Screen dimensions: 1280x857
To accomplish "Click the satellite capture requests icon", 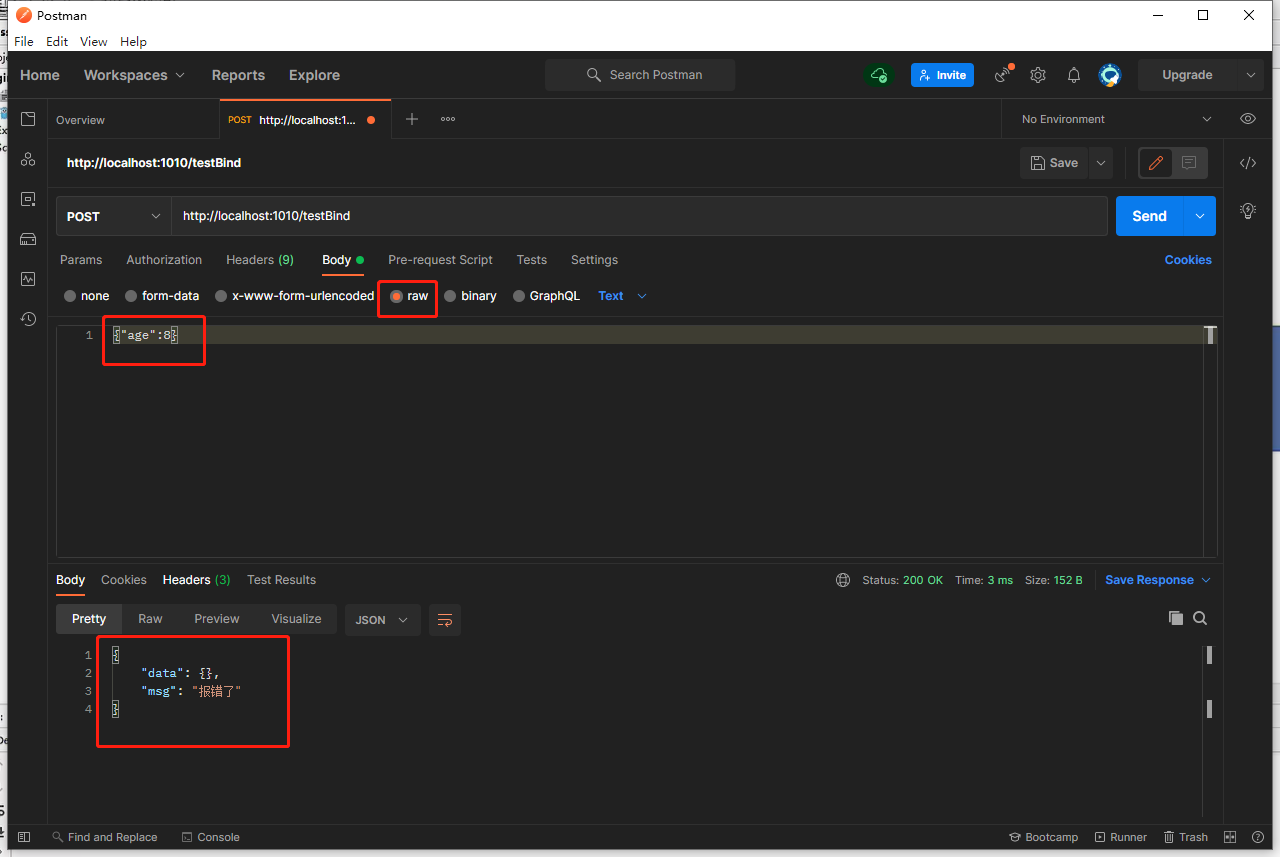I will click(x=1003, y=75).
